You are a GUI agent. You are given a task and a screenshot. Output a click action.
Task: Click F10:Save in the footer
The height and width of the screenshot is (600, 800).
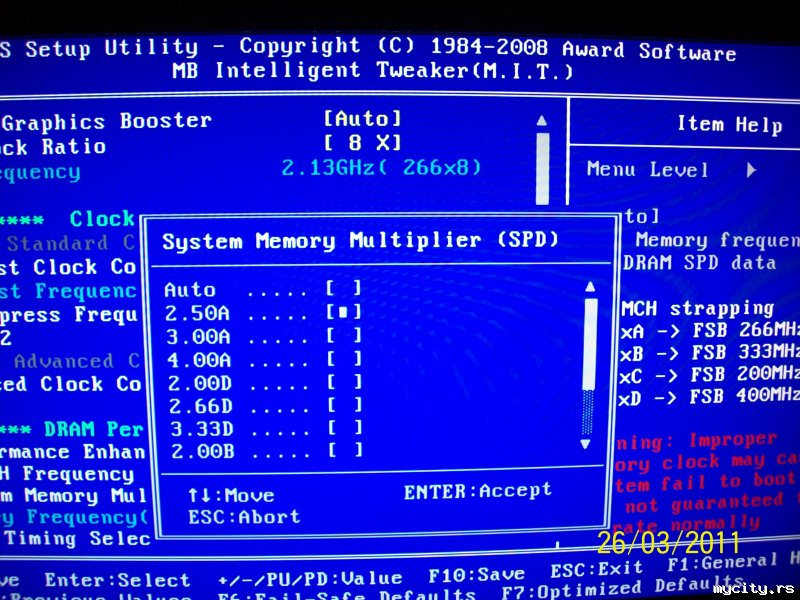click(x=477, y=575)
